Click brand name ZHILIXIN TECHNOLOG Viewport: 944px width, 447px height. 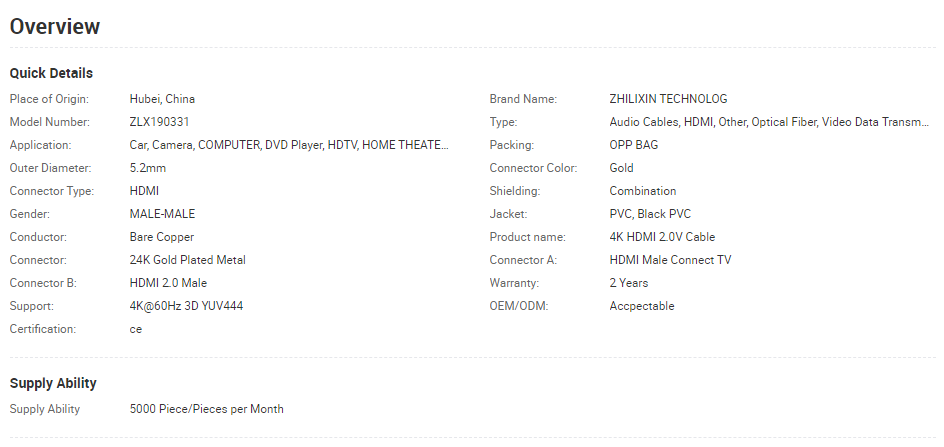tap(668, 99)
